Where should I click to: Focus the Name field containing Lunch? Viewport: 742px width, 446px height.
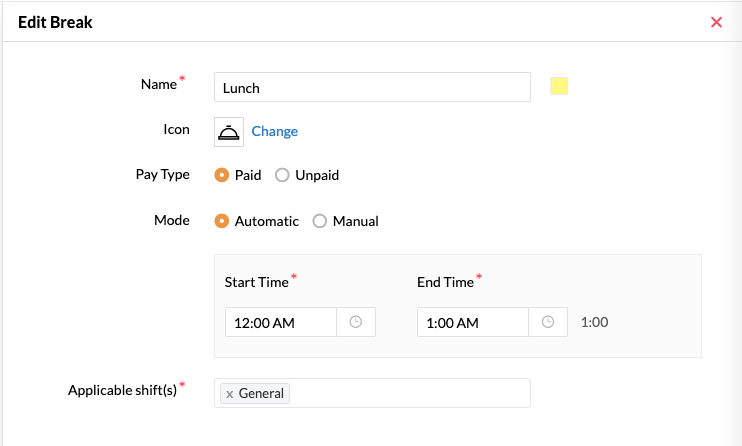372,87
